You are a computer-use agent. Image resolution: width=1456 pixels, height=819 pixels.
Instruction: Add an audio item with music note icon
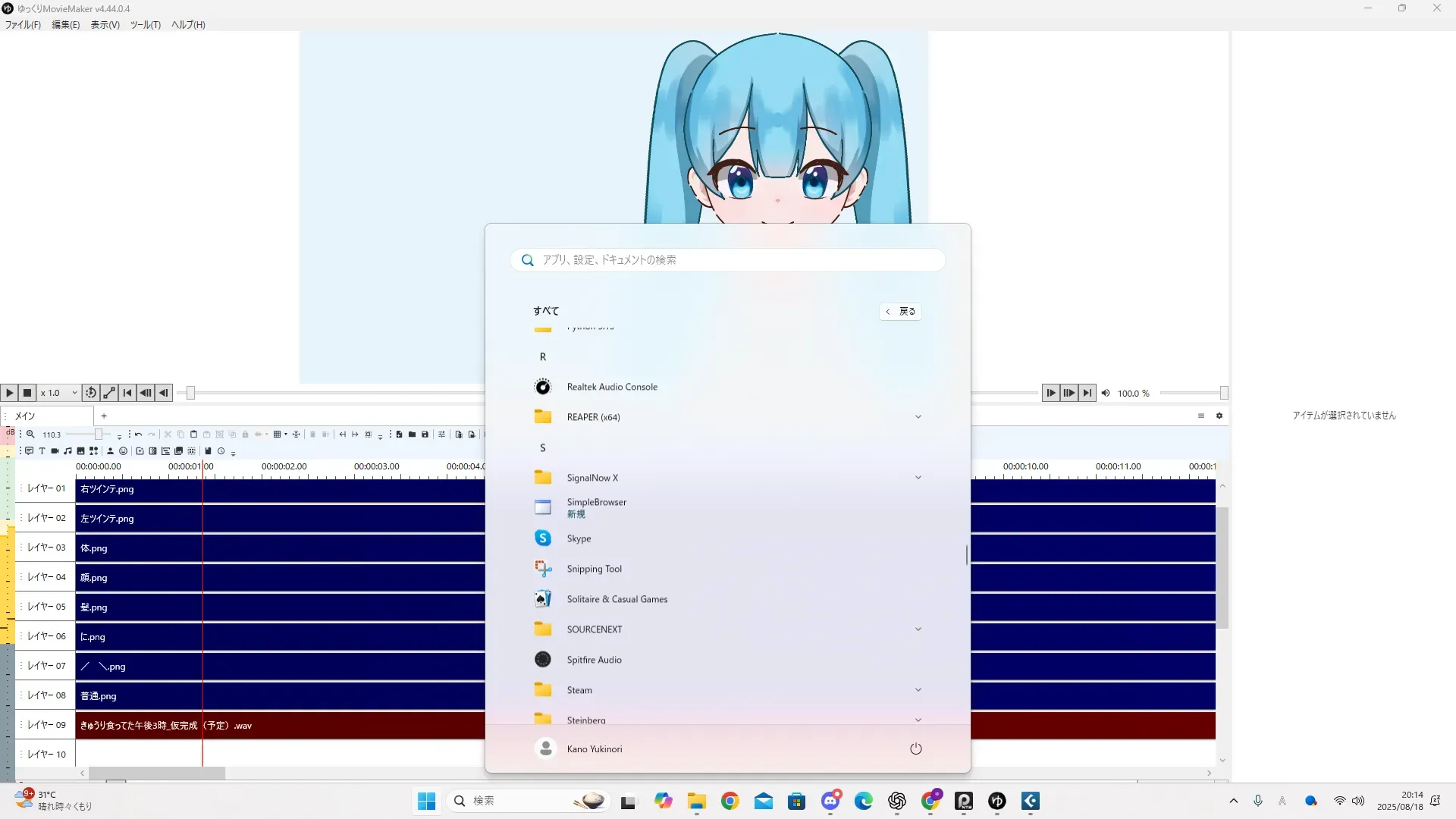click(x=67, y=451)
